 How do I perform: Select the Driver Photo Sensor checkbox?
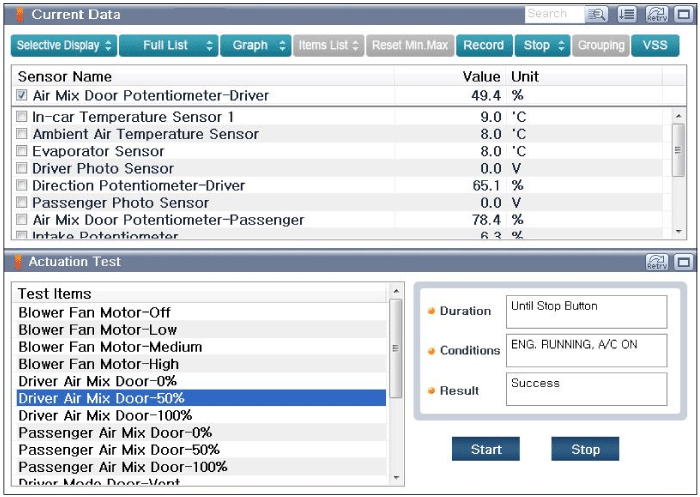tap(21, 168)
